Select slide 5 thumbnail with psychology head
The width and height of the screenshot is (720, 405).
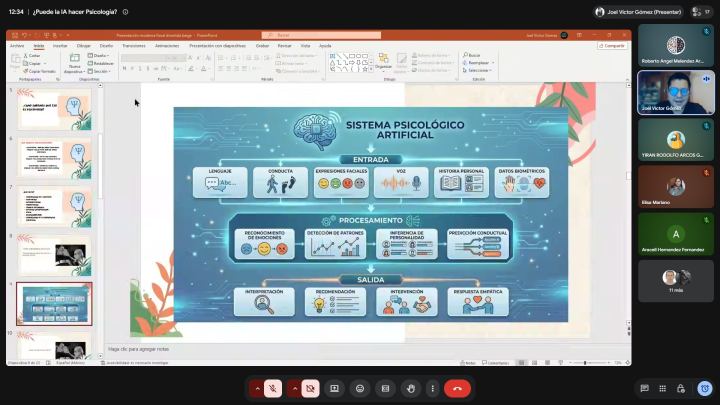(55, 110)
